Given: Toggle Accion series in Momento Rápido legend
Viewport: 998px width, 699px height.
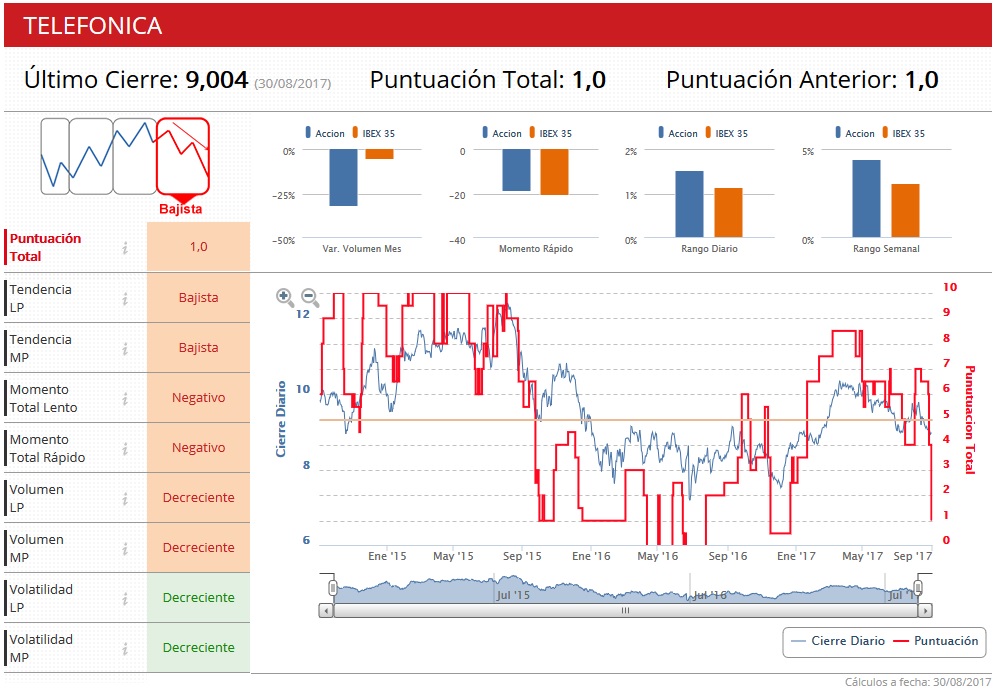Looking at the screenshot, I should [502, 133].
